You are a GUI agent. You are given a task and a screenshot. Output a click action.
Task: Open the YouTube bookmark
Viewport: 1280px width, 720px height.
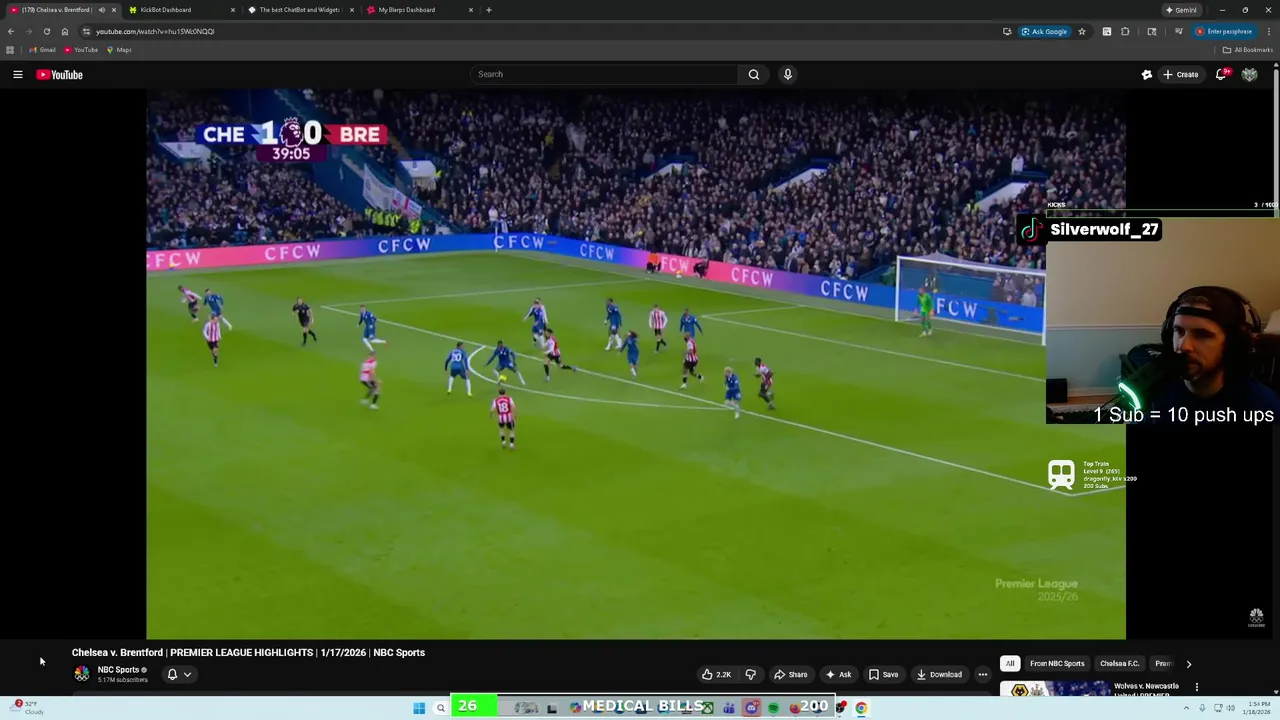tap(81, 50)
